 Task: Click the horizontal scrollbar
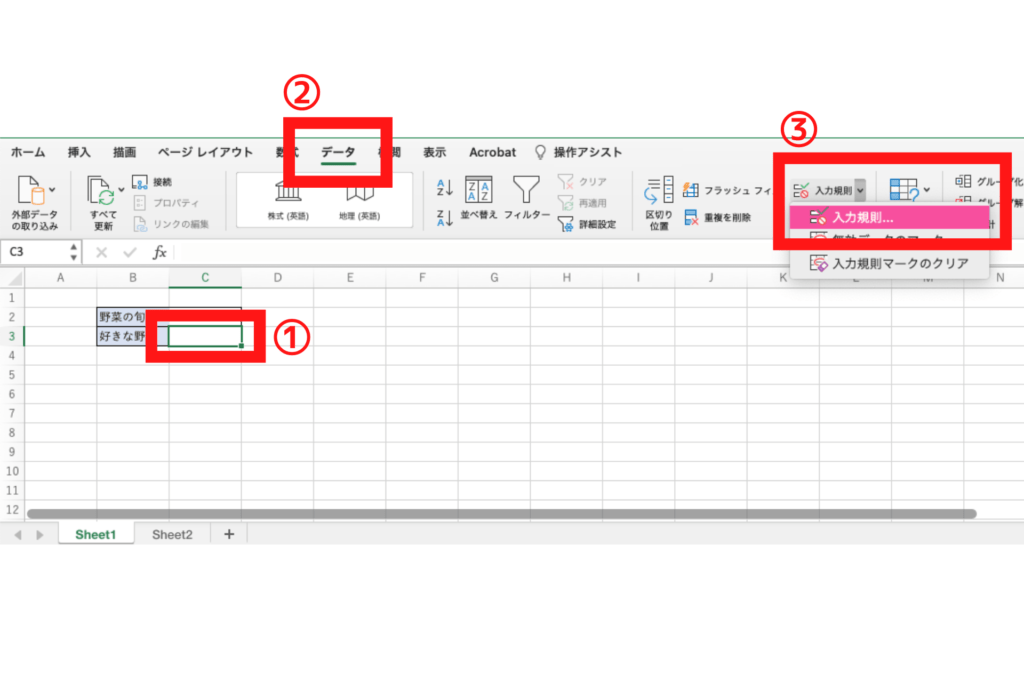tap(502, 514)
